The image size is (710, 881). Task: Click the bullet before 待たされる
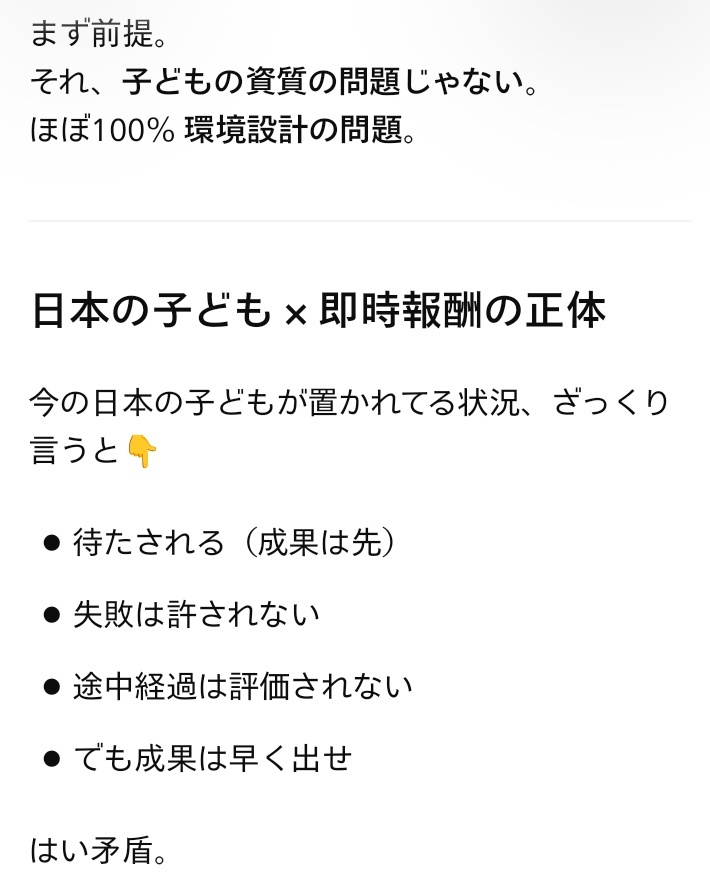click(x=52, y=543)
